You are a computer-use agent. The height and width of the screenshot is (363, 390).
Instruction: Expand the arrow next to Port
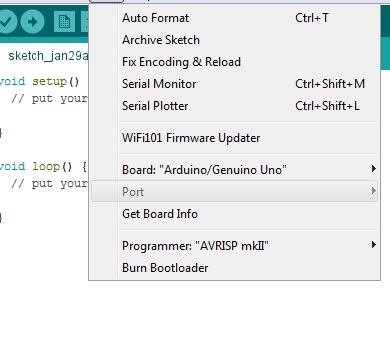(x=374, y=191)
